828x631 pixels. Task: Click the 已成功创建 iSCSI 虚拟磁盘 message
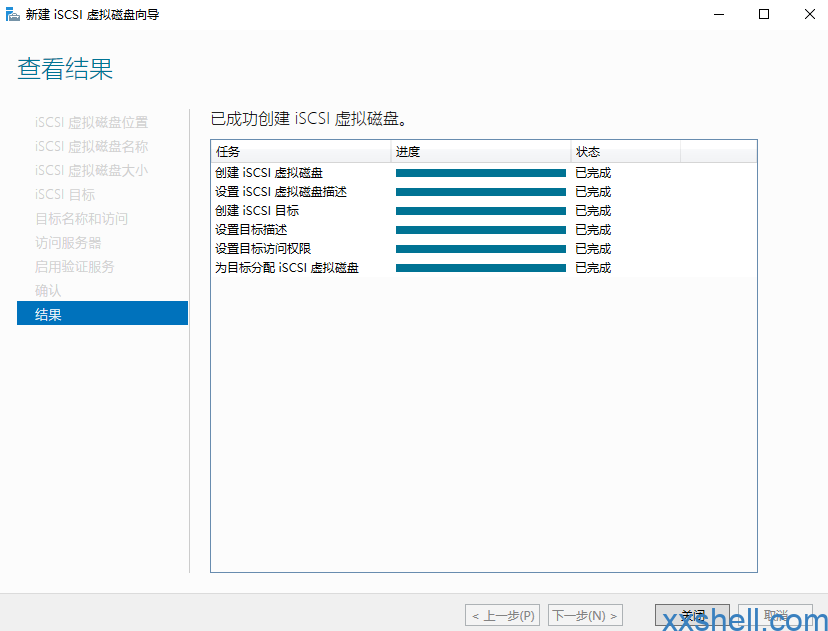click(310, 119)
